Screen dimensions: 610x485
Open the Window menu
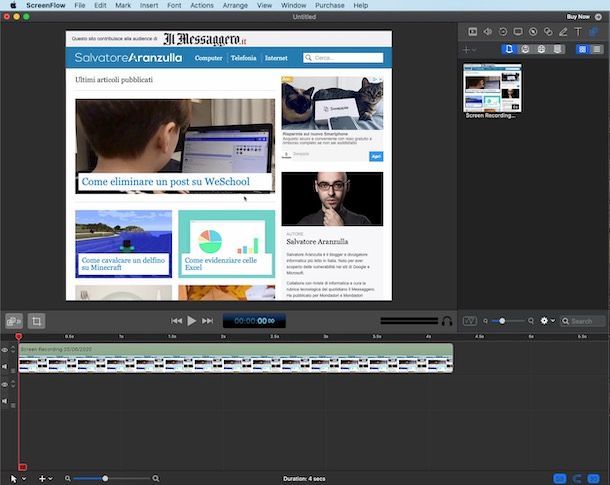pos(293,5)
